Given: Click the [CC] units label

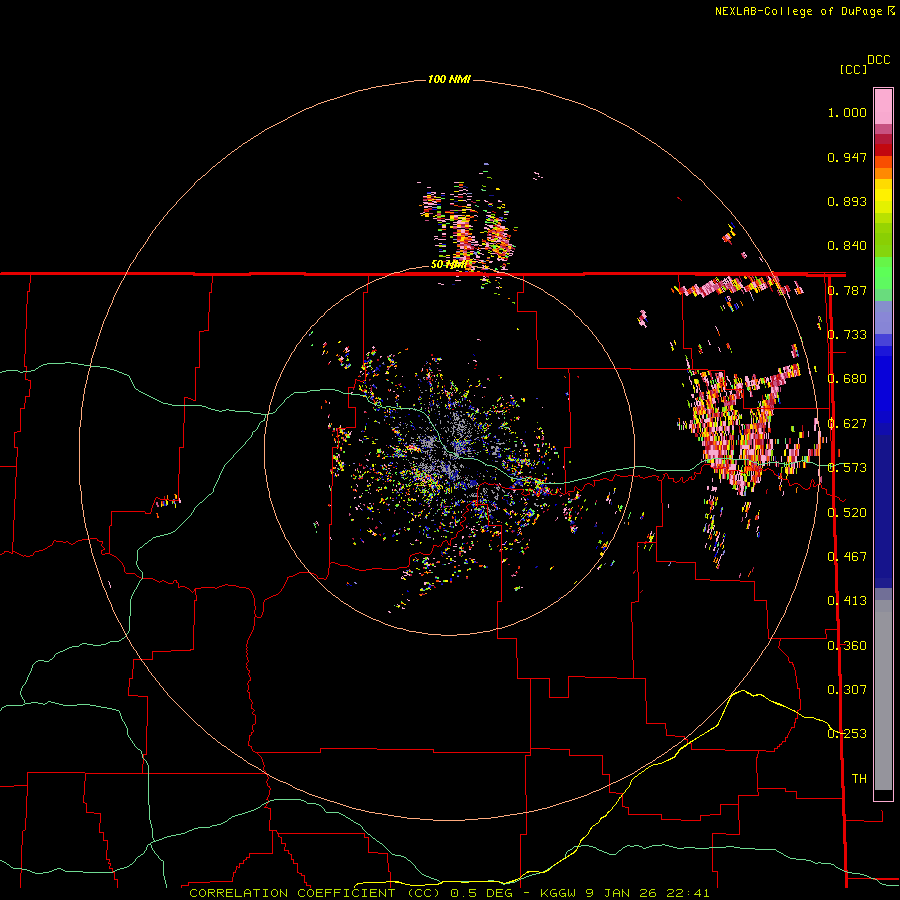Looking at the screenshot, I should [x=853, y=70].
